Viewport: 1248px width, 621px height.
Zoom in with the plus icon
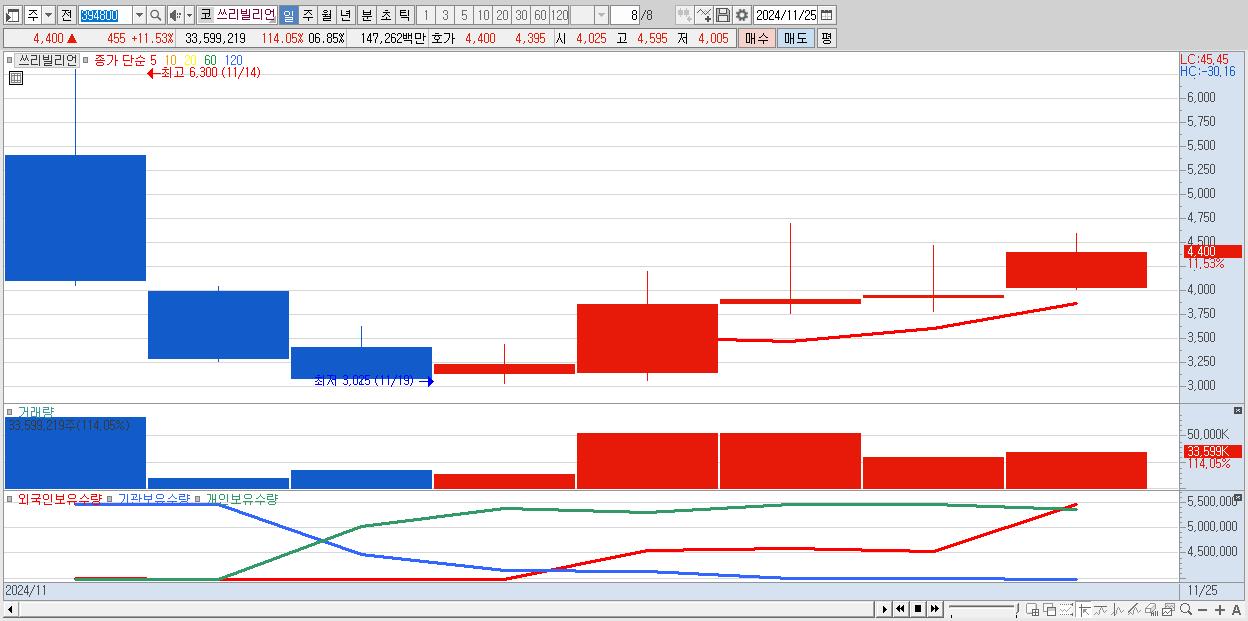[x=1220, y=609]
